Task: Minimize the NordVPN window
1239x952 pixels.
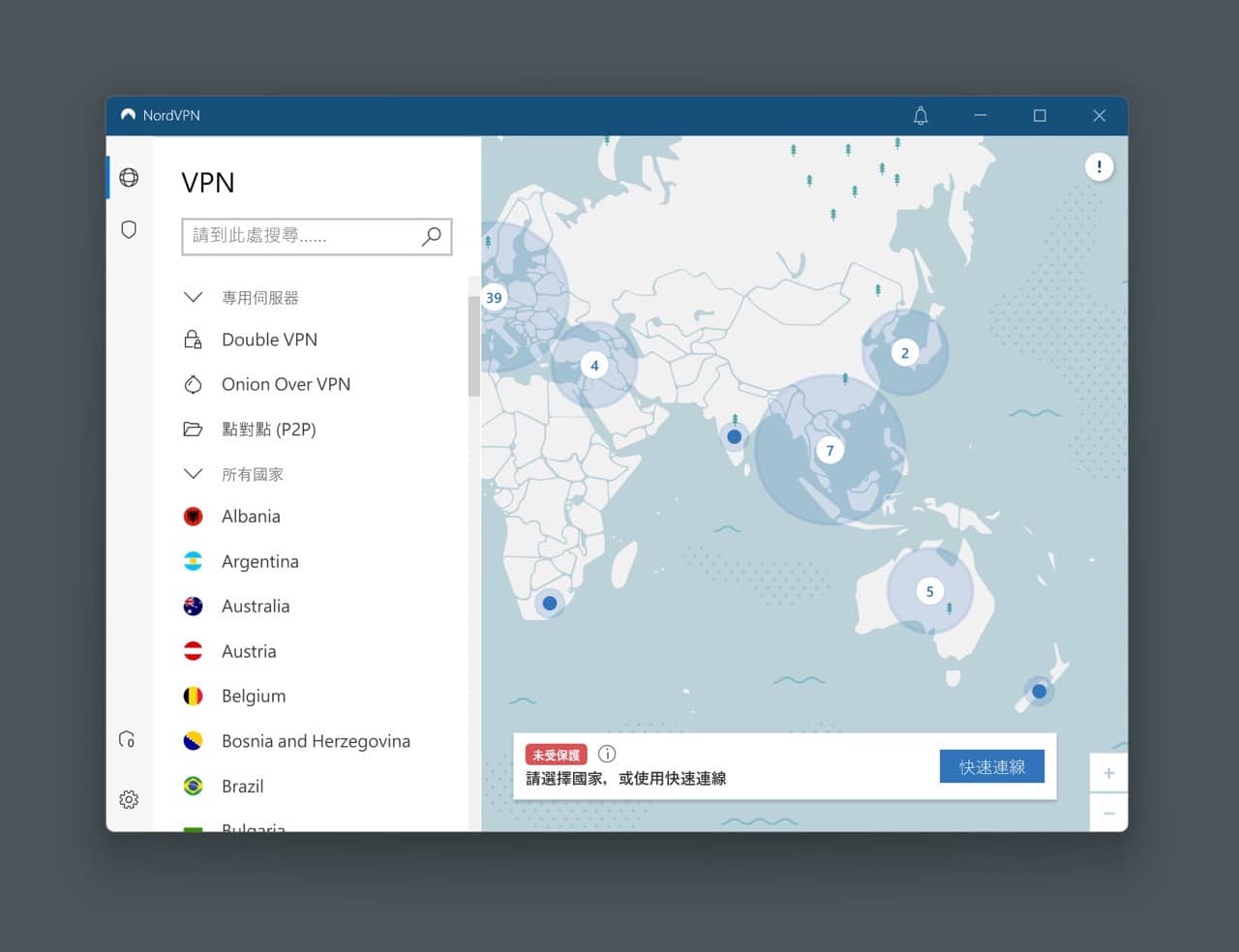Action: tap(981, 115)
